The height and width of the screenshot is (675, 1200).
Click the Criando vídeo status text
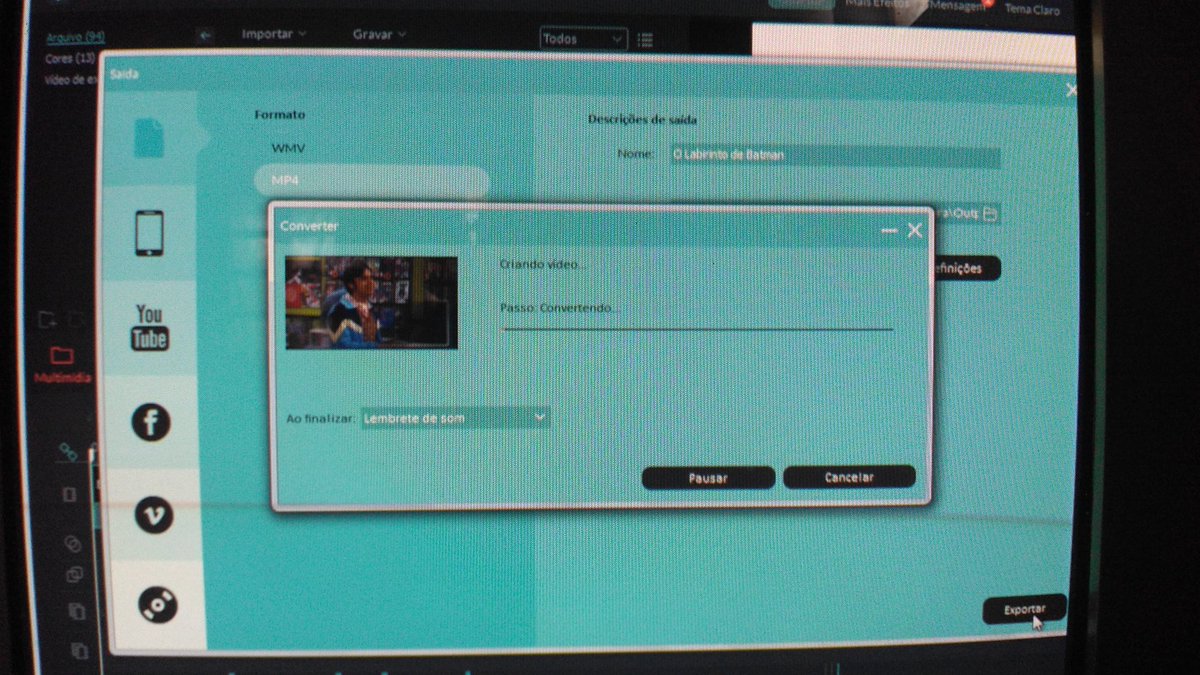click(543, 264)
